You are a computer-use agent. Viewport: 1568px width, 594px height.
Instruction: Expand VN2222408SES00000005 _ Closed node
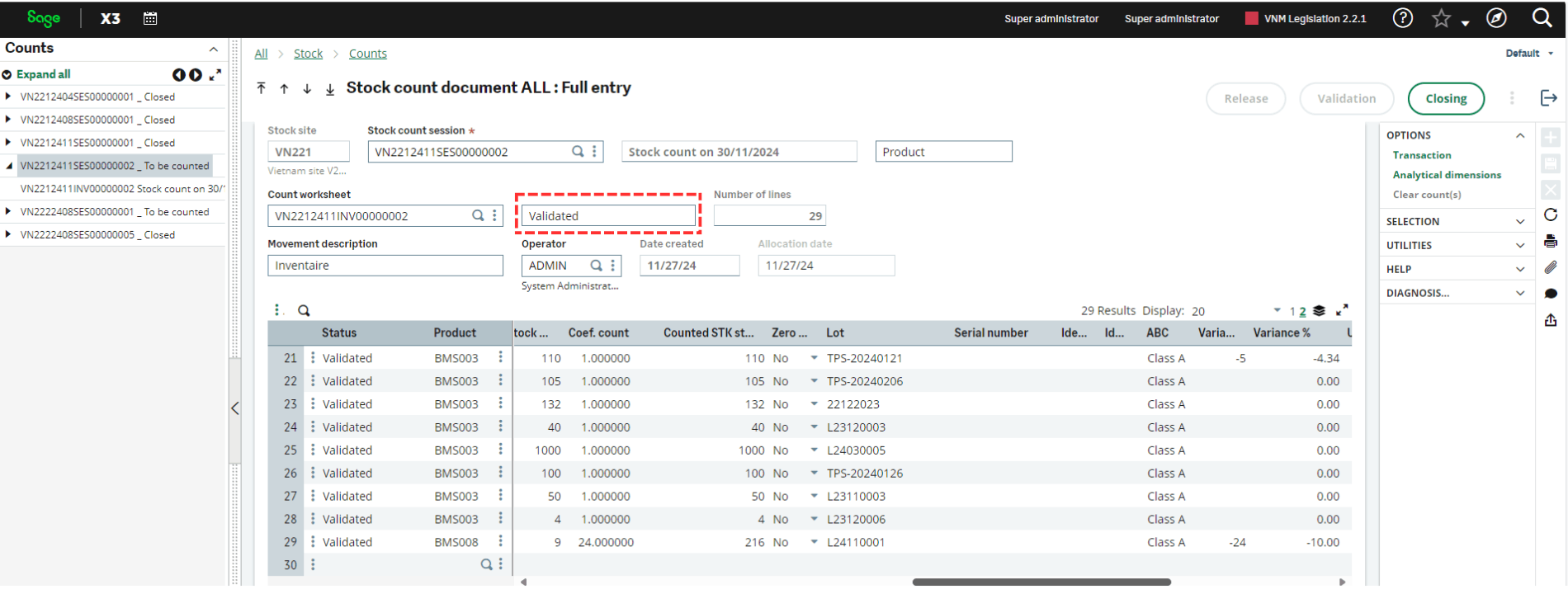pyautogui.click(x=8, y=235)
